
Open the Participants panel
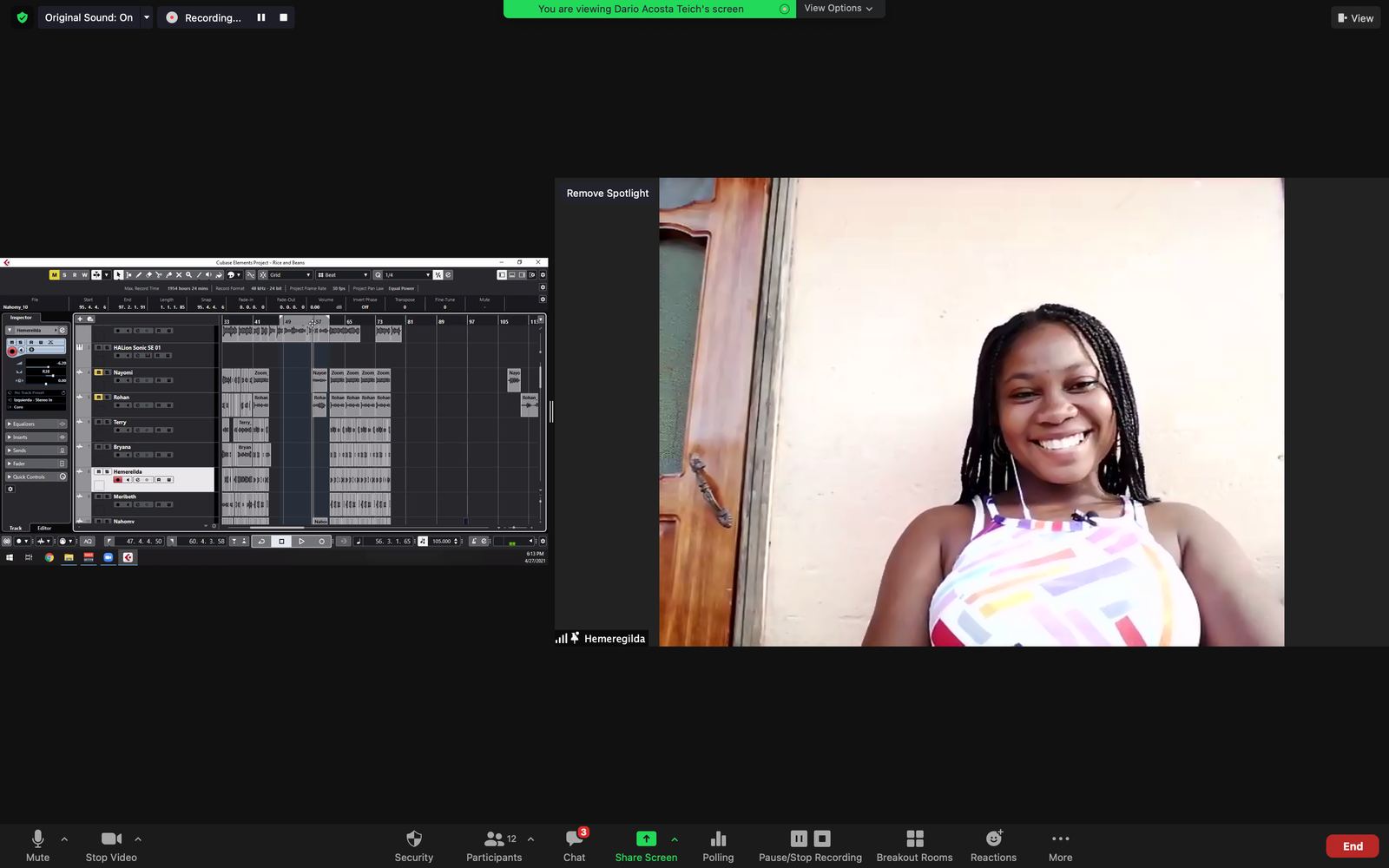tap(494, 845)
